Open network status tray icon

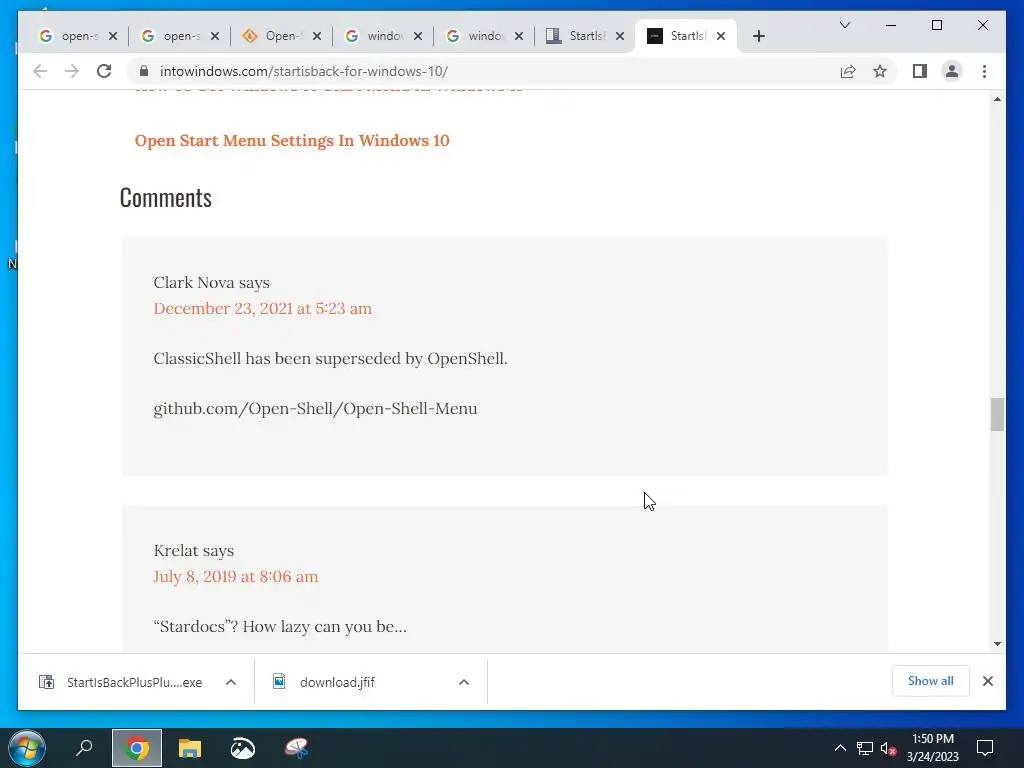coord(865,748)
